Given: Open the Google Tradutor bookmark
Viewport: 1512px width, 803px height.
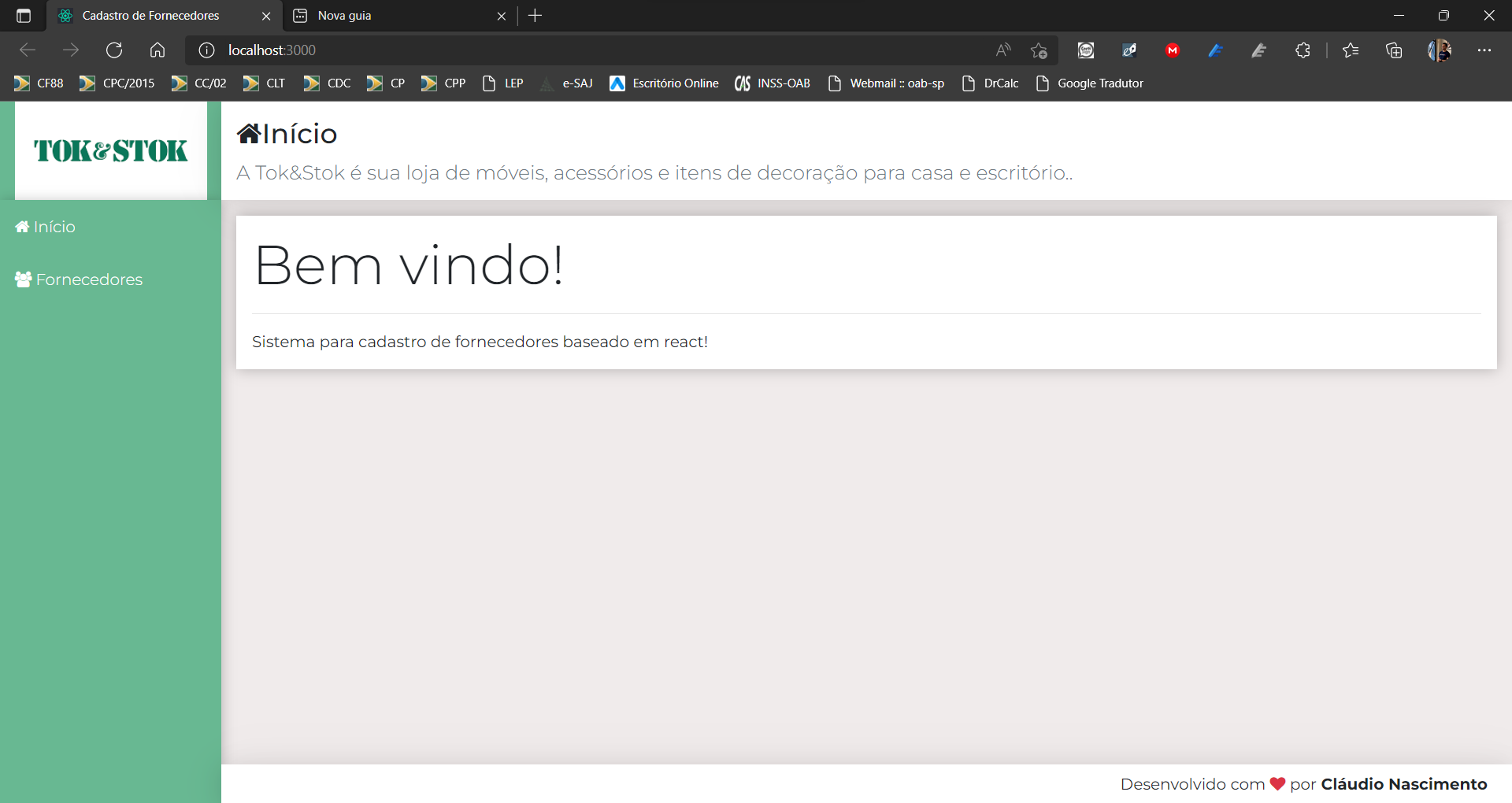Looking at the screenshot, I should point(1099,83).
